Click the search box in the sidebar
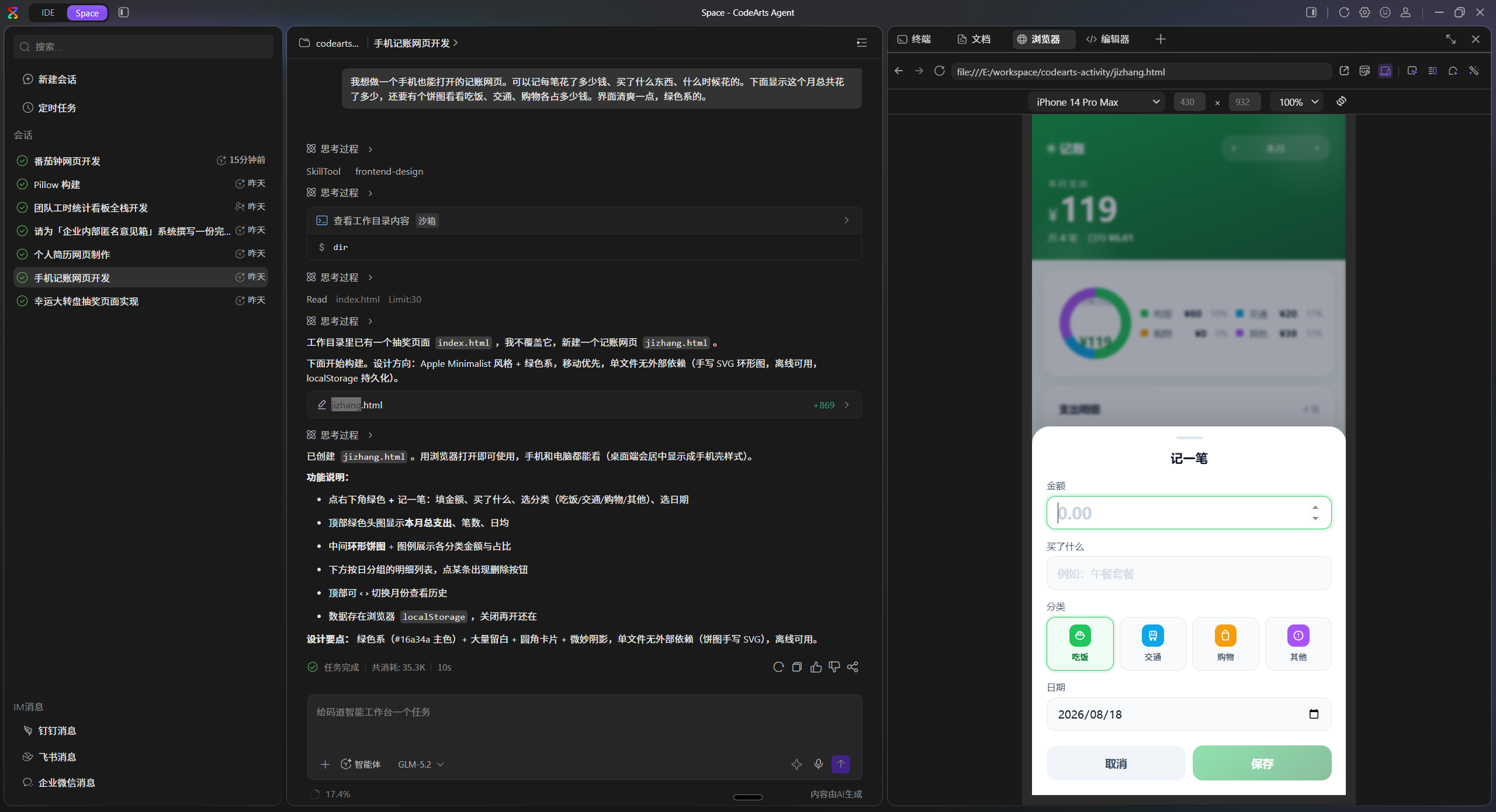Viewport: 1496px width, 812px height. (x=143, y=47)
